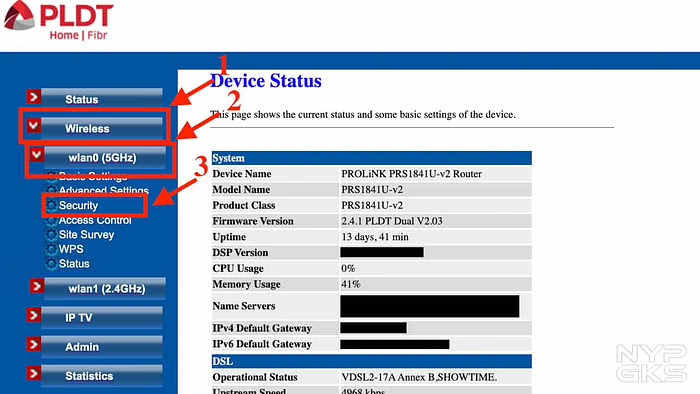Click the PLDT Home Fibr logo
Screen dimensions: 700x394
point(58,21)
